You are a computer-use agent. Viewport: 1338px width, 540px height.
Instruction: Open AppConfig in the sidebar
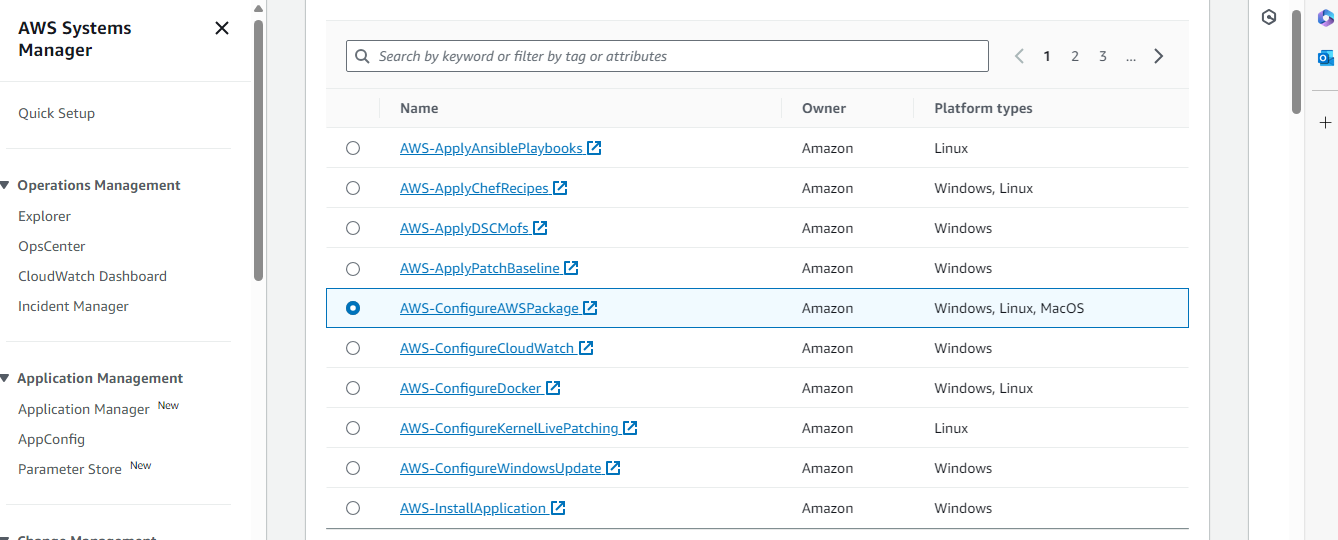click(x=51, y=439)
